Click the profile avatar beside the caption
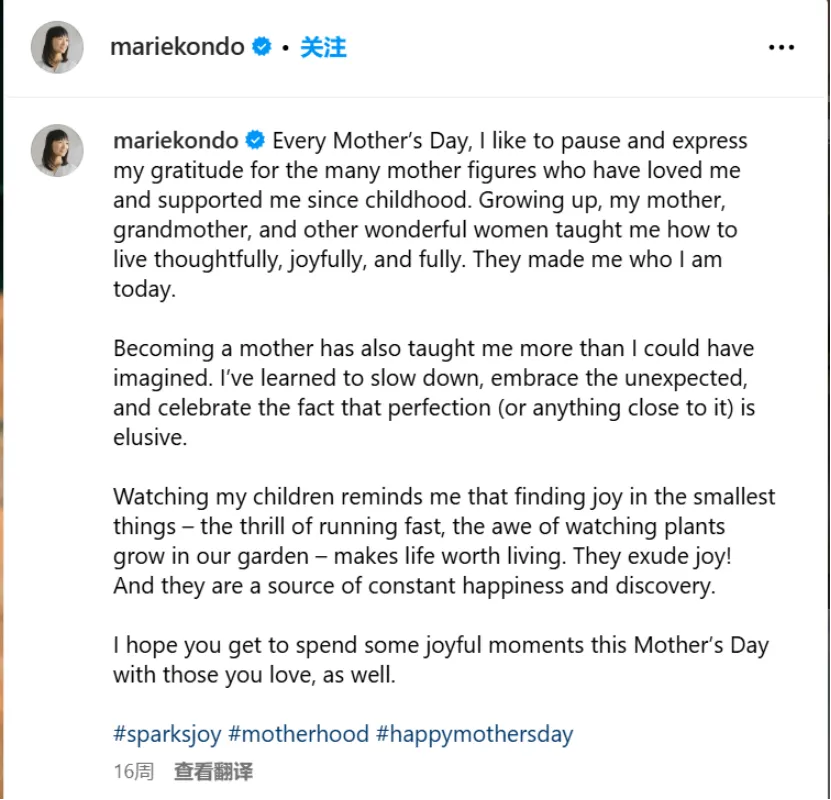This screenshot has width=831, height=800. coord(57,151)
